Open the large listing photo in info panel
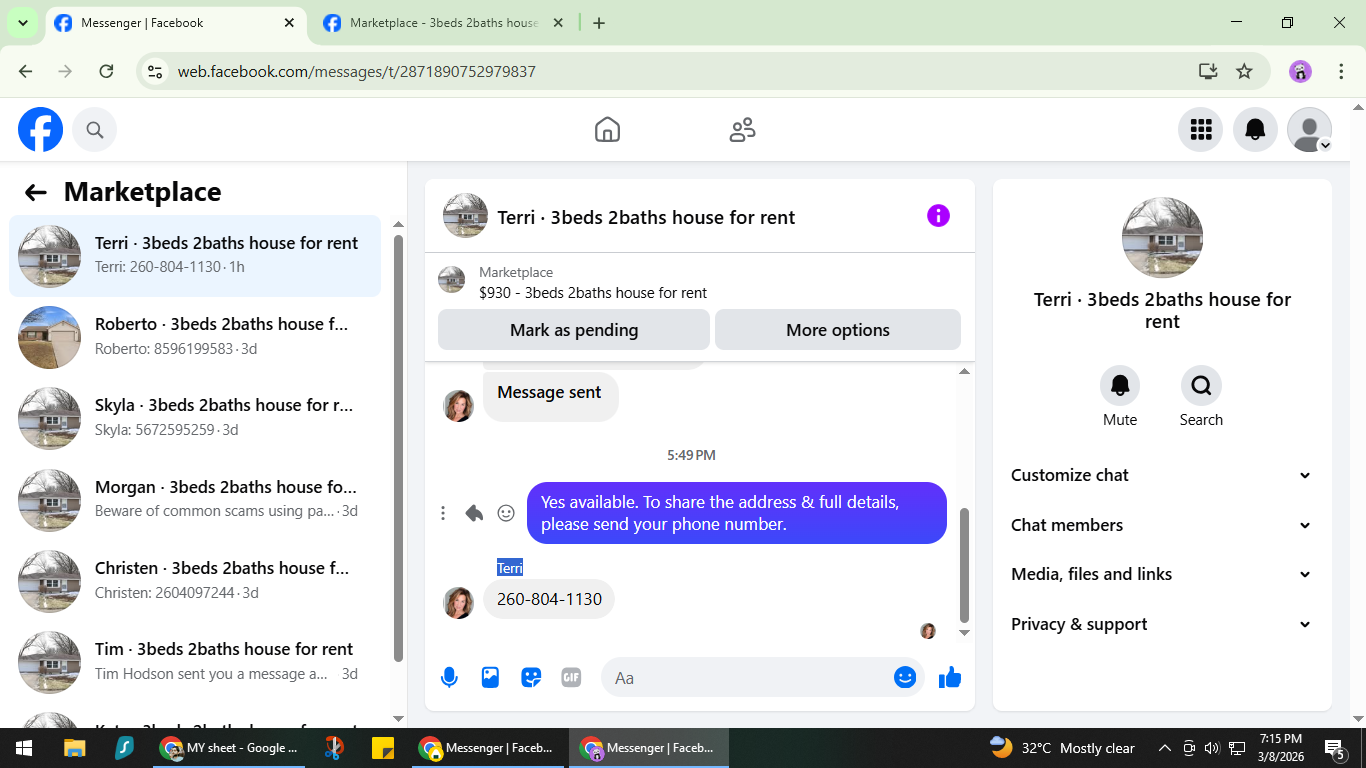This screenshot has width=1366, height=768. pyautogui.click(x=1162, y=238)
